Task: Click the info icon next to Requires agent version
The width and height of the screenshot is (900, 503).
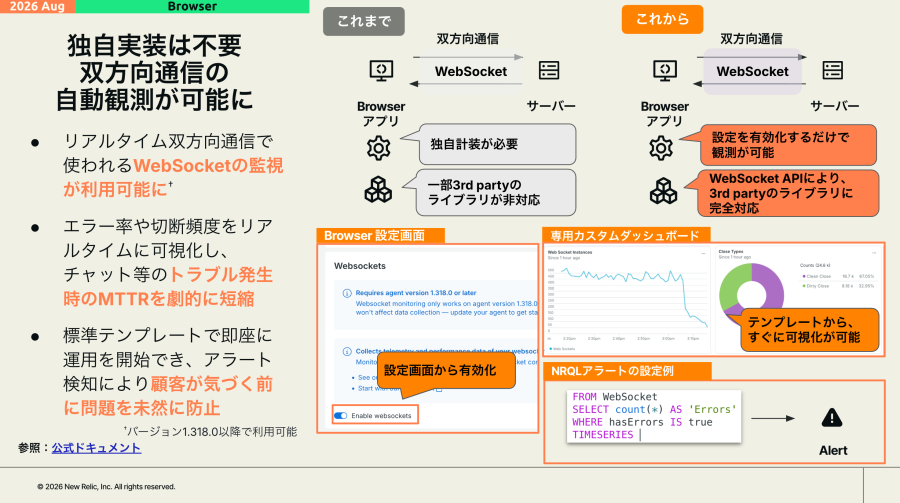Action: point(347,293)
